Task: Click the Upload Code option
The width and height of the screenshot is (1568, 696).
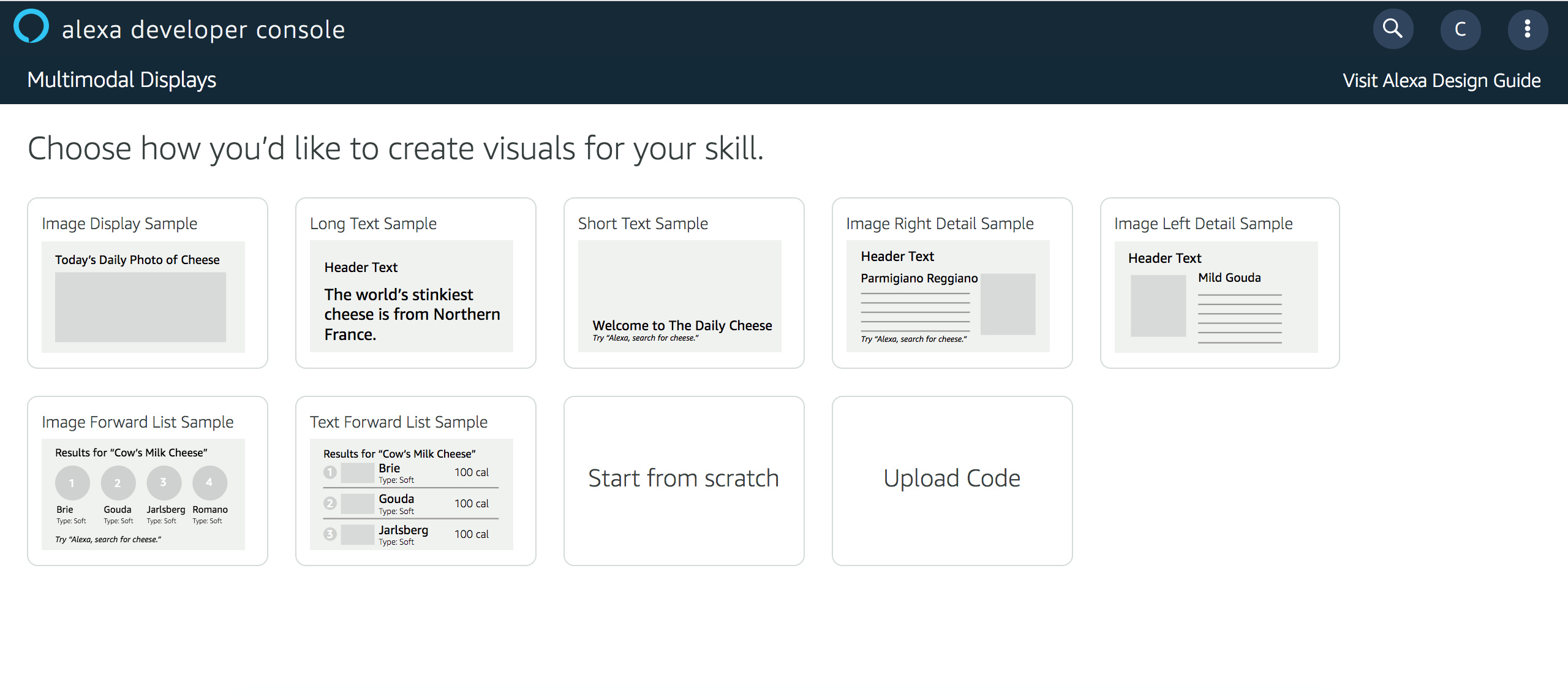Action: pos(952,479)
